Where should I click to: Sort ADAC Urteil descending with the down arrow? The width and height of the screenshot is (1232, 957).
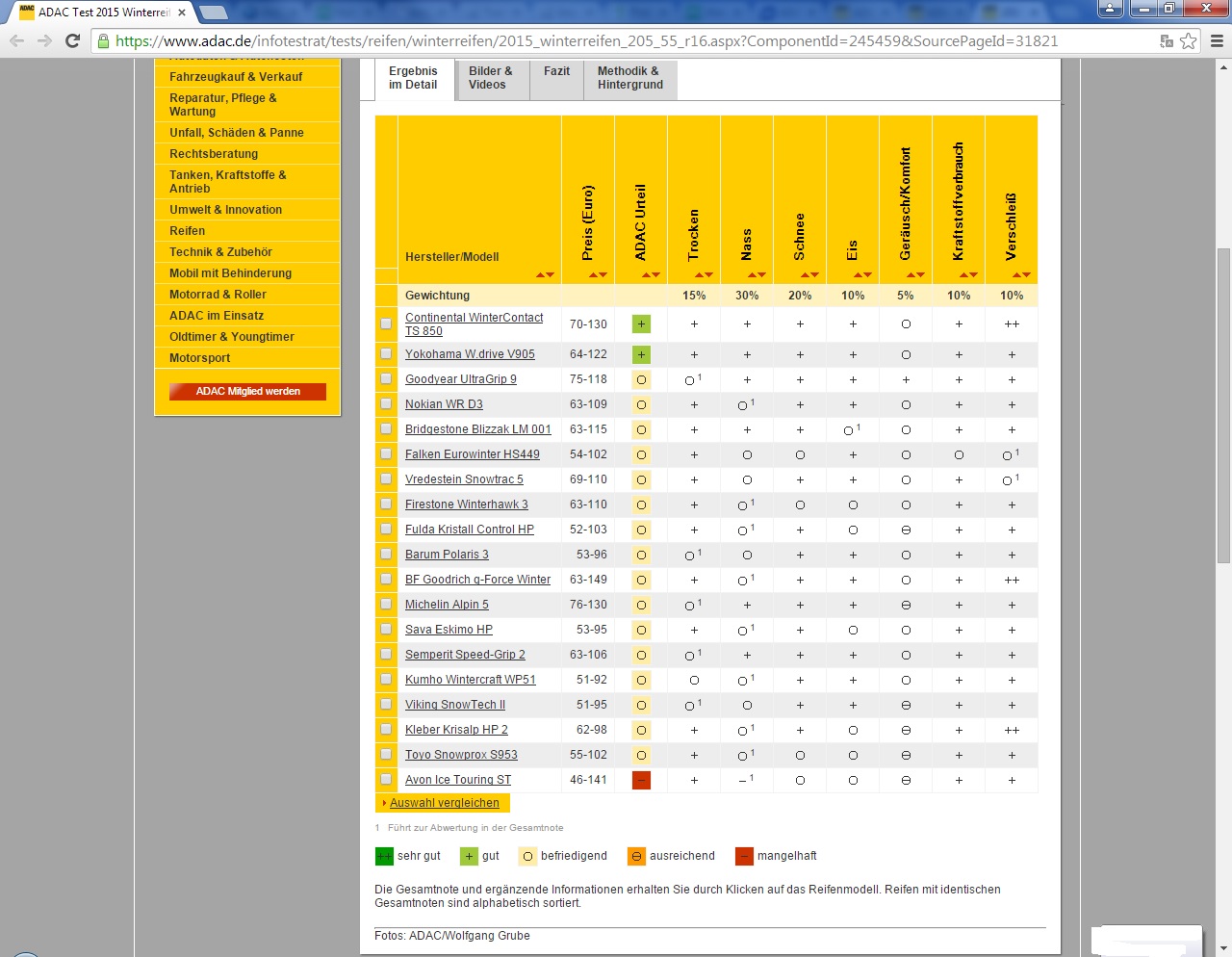point(656,275)
